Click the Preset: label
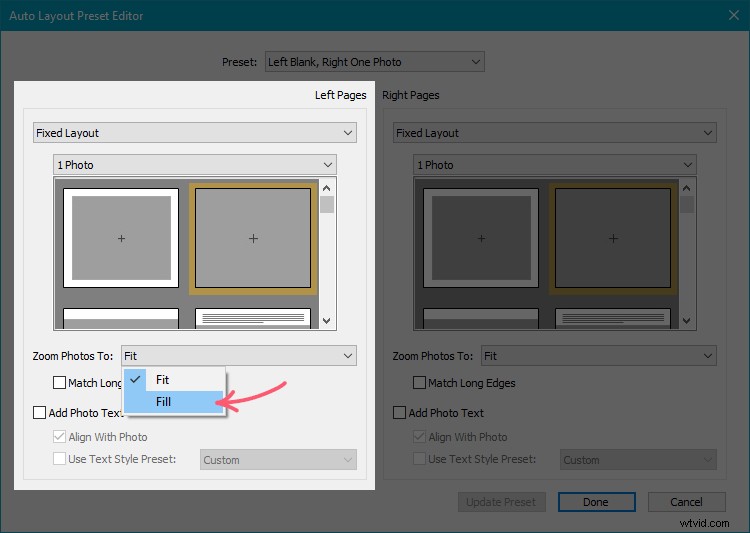The height and width of the screenshot is (533, 750). coord(239,62)
